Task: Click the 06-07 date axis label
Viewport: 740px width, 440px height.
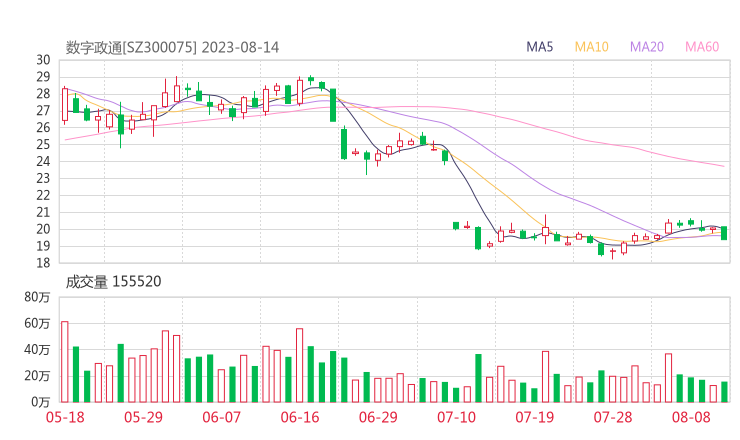Action: click(221, 417)
